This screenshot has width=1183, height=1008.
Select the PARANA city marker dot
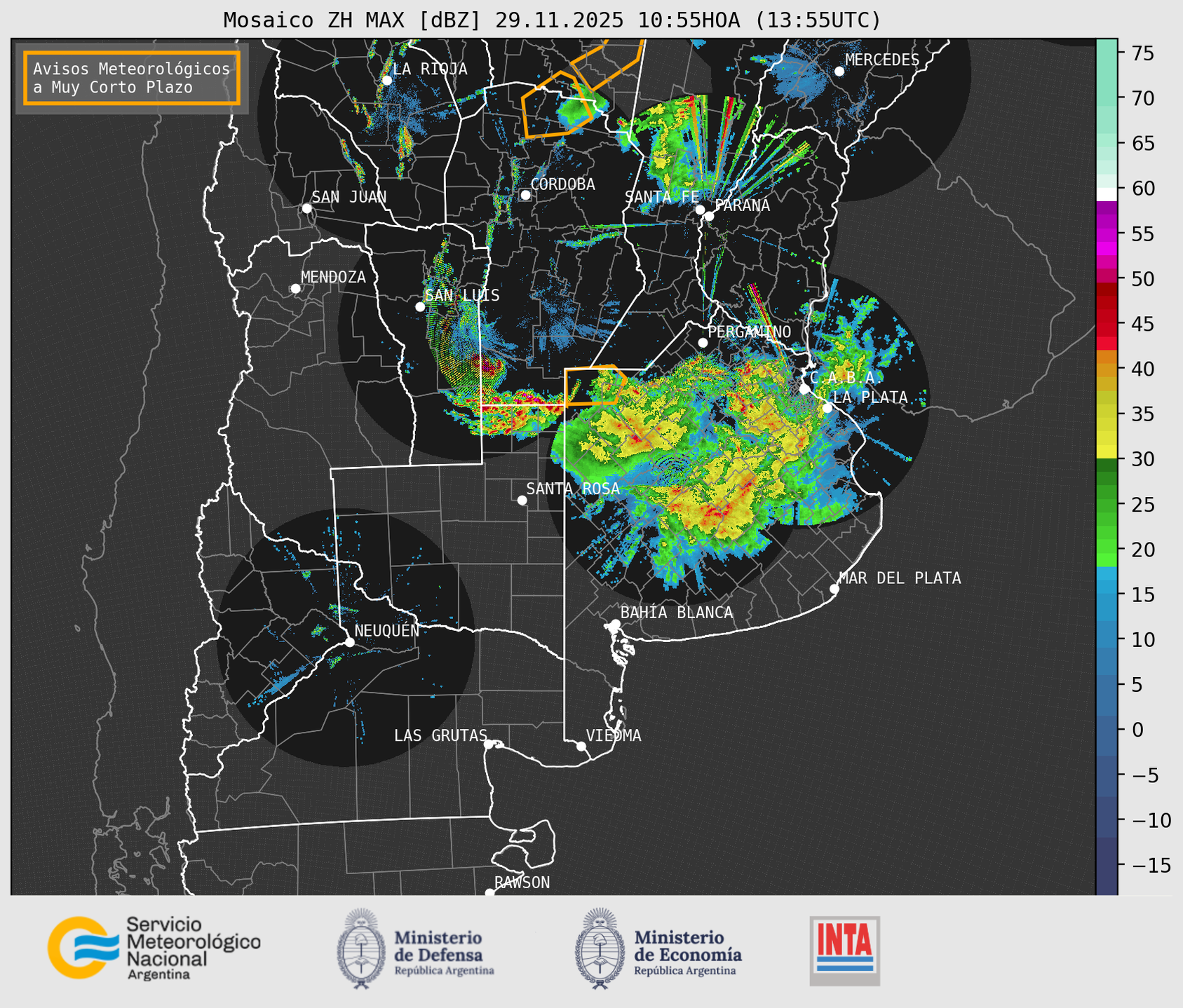coord(709,216)
